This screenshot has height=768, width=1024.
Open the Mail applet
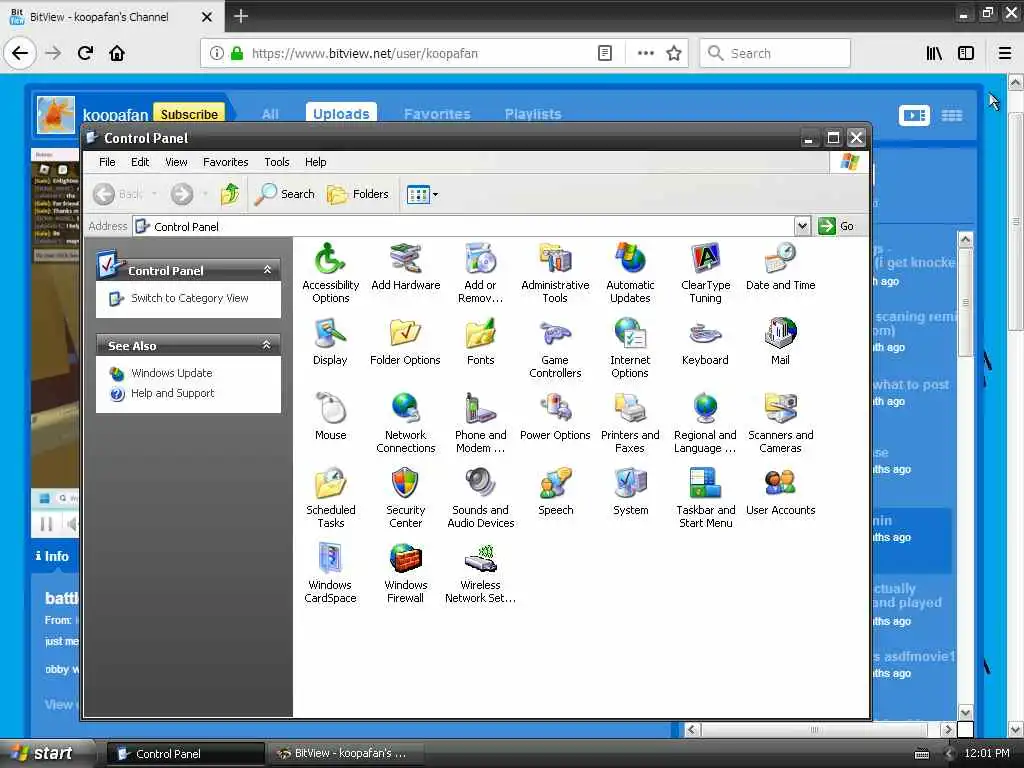(x=780, y=342)
